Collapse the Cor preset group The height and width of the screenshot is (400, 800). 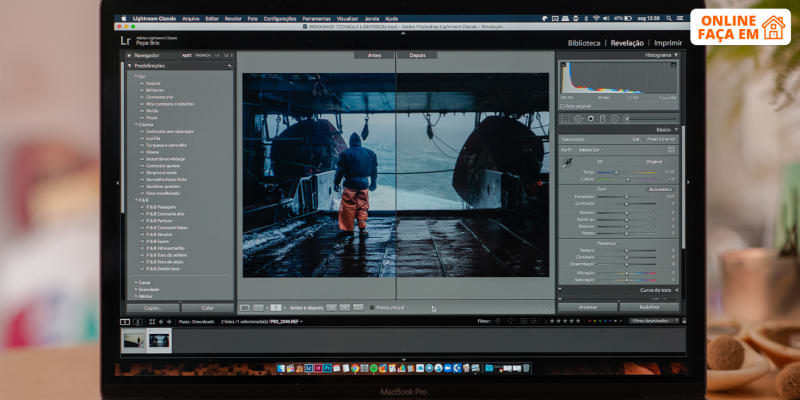pyautogui.click(x=136, y=76)
